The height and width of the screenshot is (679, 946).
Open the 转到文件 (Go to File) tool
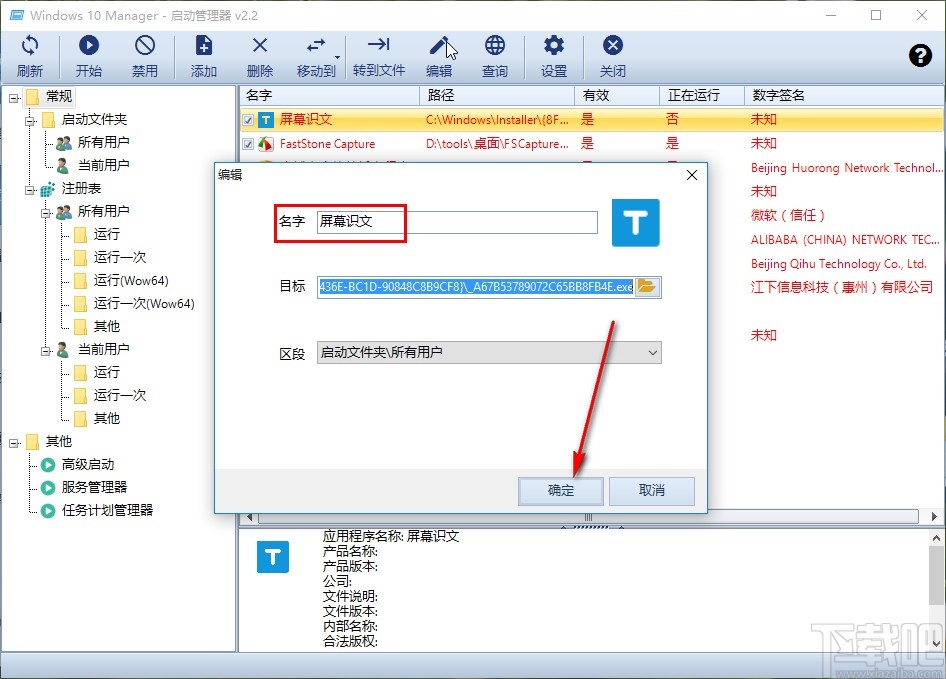coord(378,55)
